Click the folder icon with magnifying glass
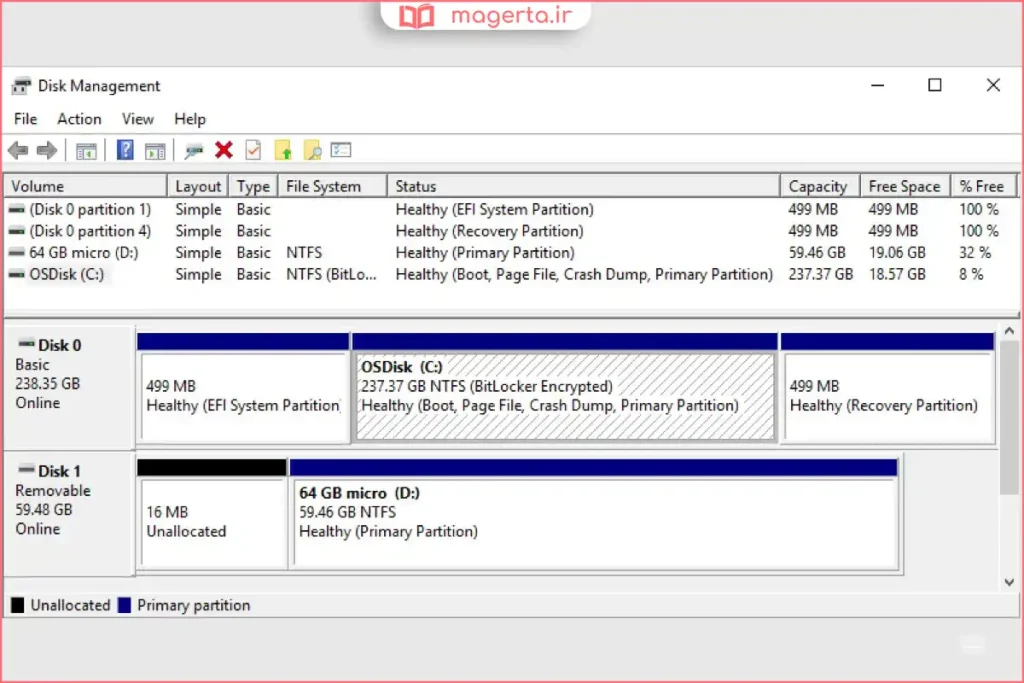Screen dimensions: 1024x683 coord(312,150)
